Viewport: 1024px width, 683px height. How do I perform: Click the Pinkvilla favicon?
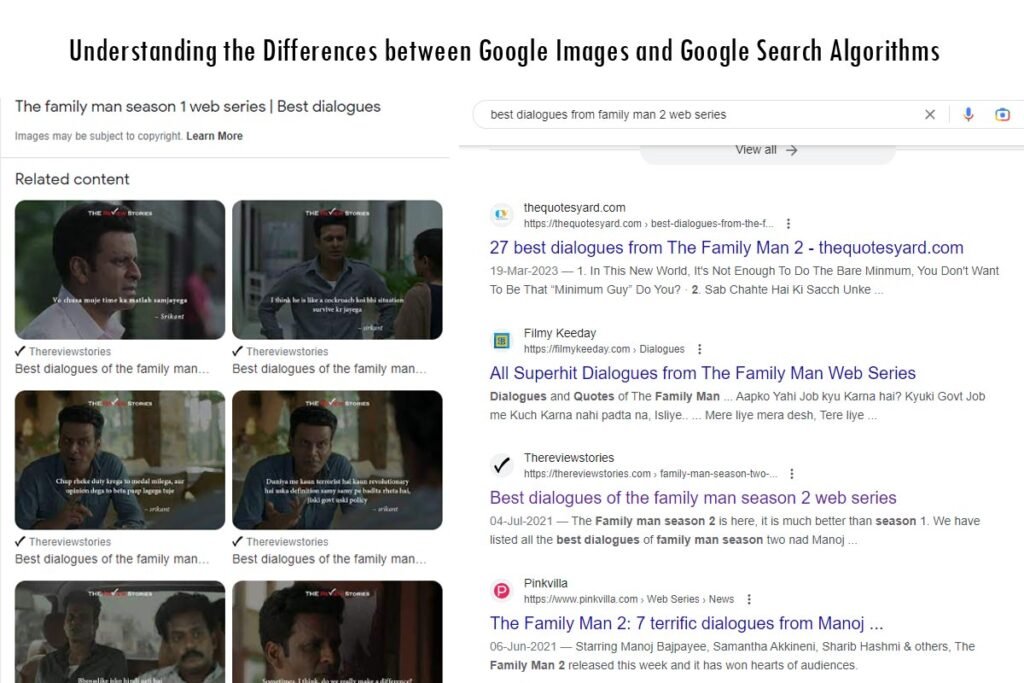(500, 589)
